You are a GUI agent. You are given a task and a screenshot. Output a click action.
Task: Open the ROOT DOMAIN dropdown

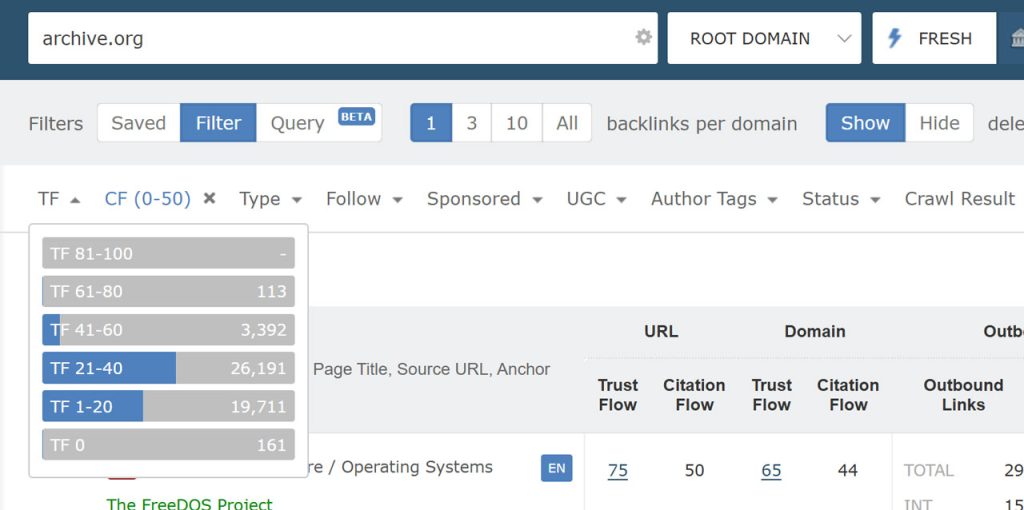pyautogui.click(x=764, y=38)
